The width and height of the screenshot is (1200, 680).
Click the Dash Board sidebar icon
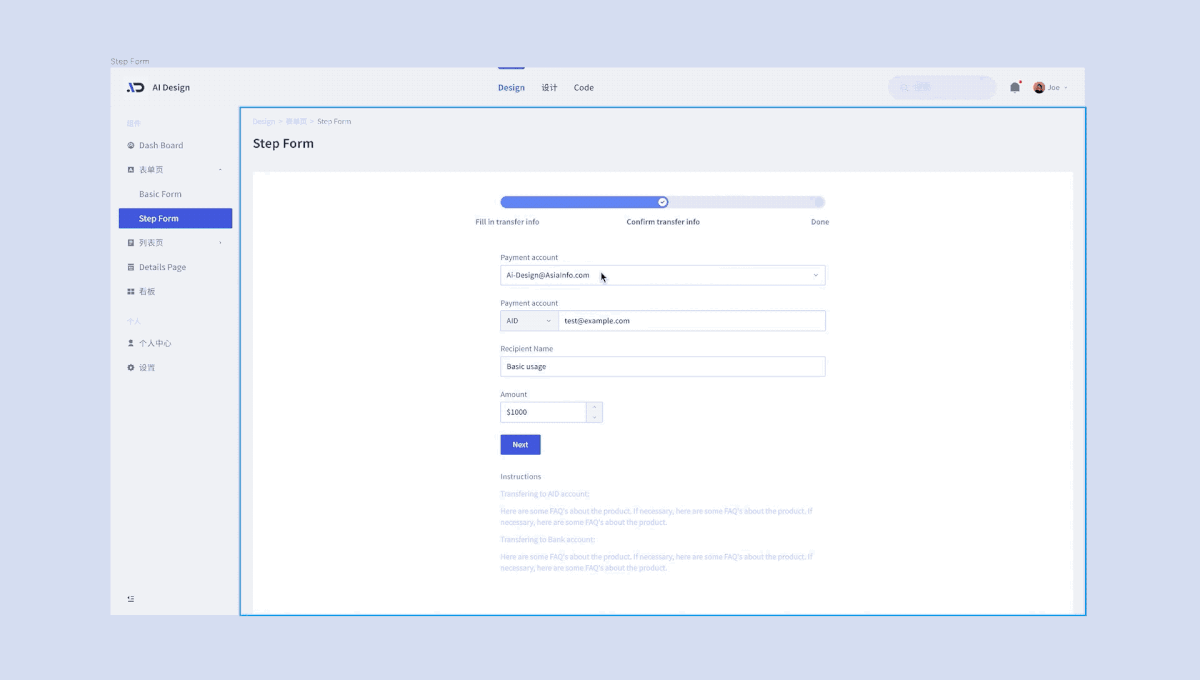(x=131, y=145)
